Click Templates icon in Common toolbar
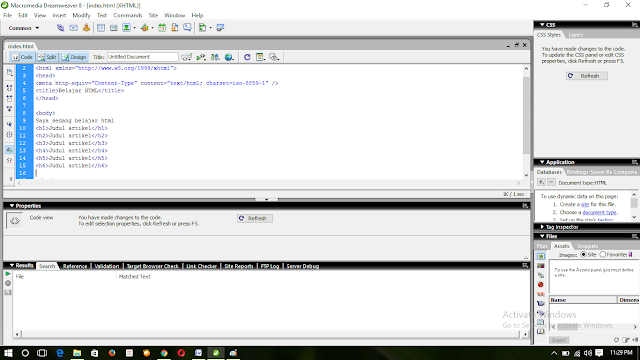This screenshot has height=360, width=640. [x=202, y=28]
